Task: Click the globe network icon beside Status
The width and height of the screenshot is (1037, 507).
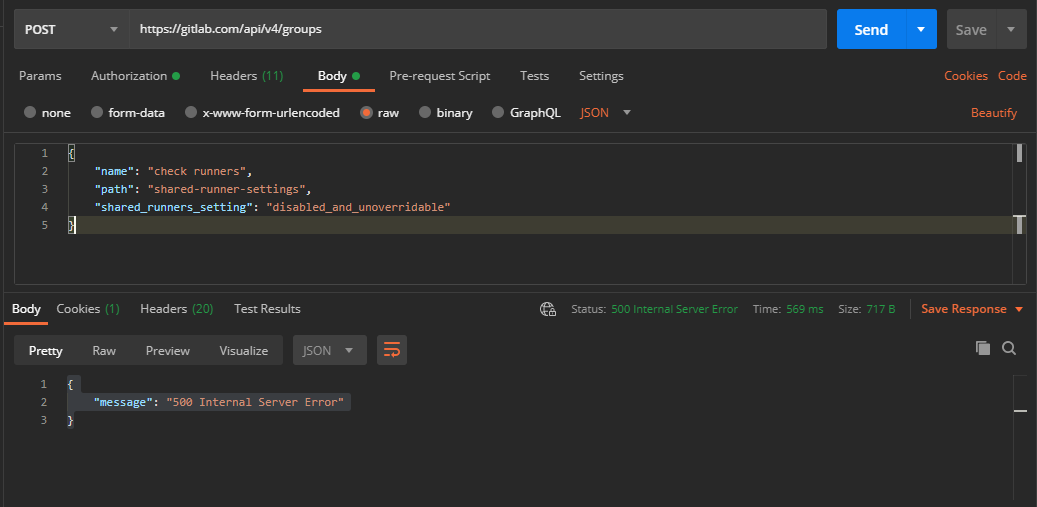Action: click(x=547, y=309)
